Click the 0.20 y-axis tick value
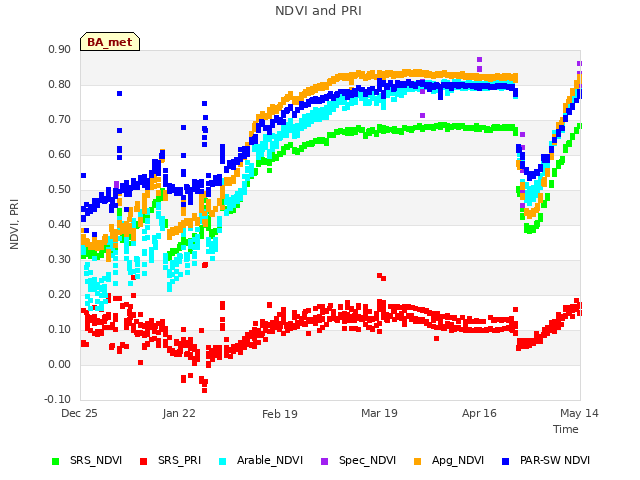The width and height of the screenshot is (640, 480). tap(60, 295)
